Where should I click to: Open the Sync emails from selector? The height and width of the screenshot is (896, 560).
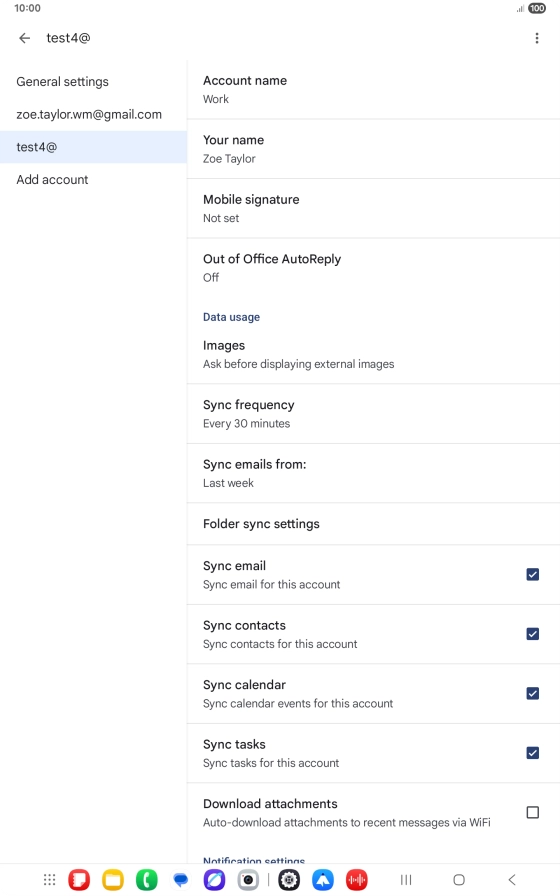coord(373,473)
